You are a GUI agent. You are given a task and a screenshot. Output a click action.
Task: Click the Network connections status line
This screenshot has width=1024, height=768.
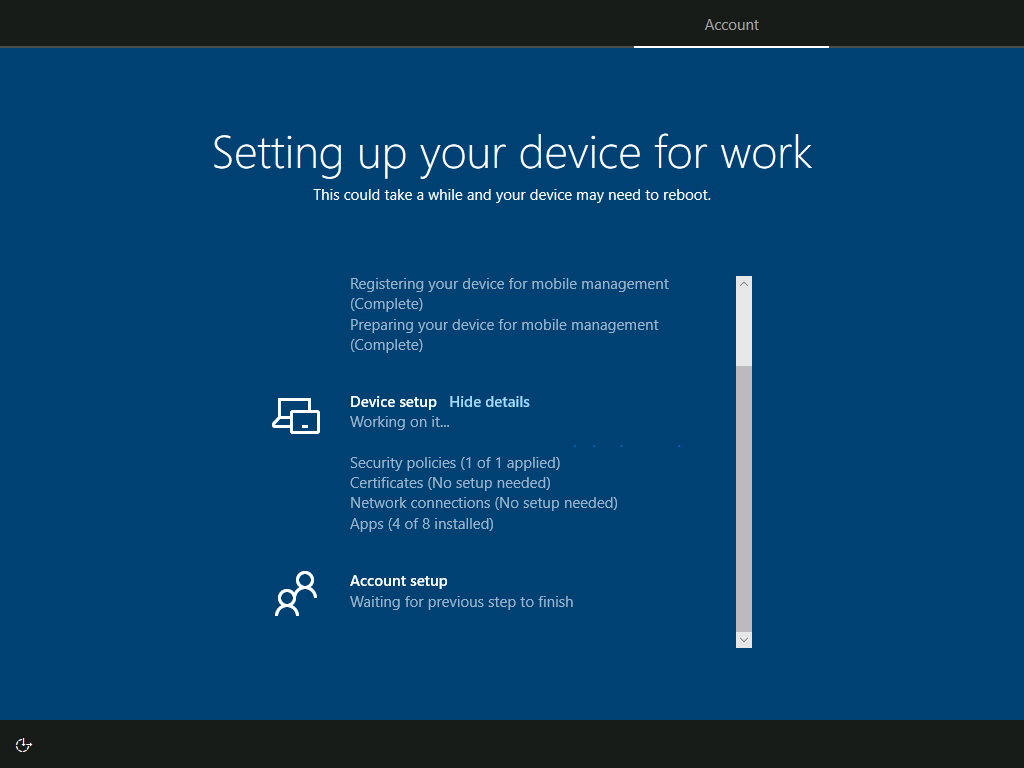(x=483, y=503)
